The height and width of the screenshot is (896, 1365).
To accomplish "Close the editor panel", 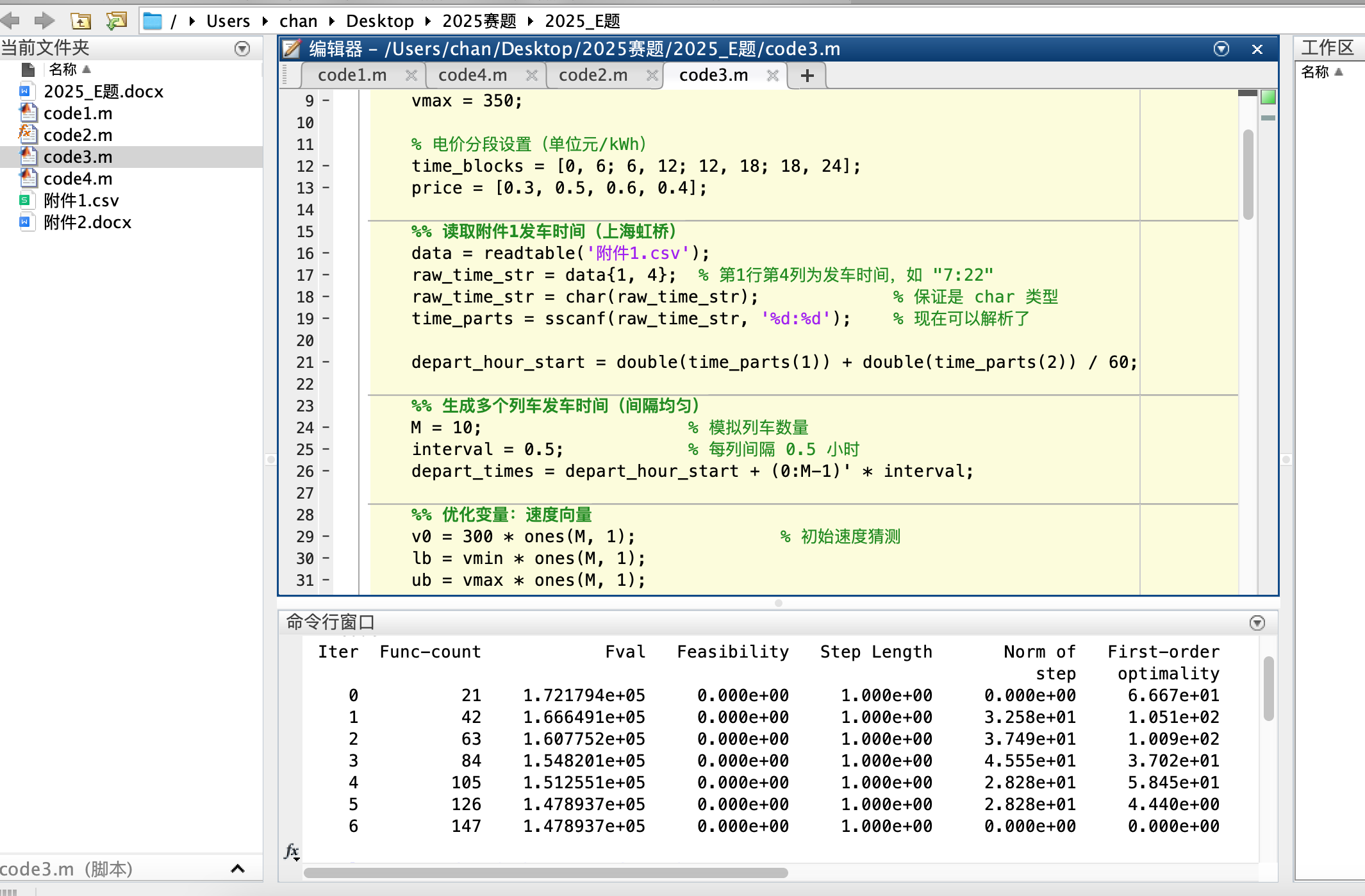I will pos(1257,49).
